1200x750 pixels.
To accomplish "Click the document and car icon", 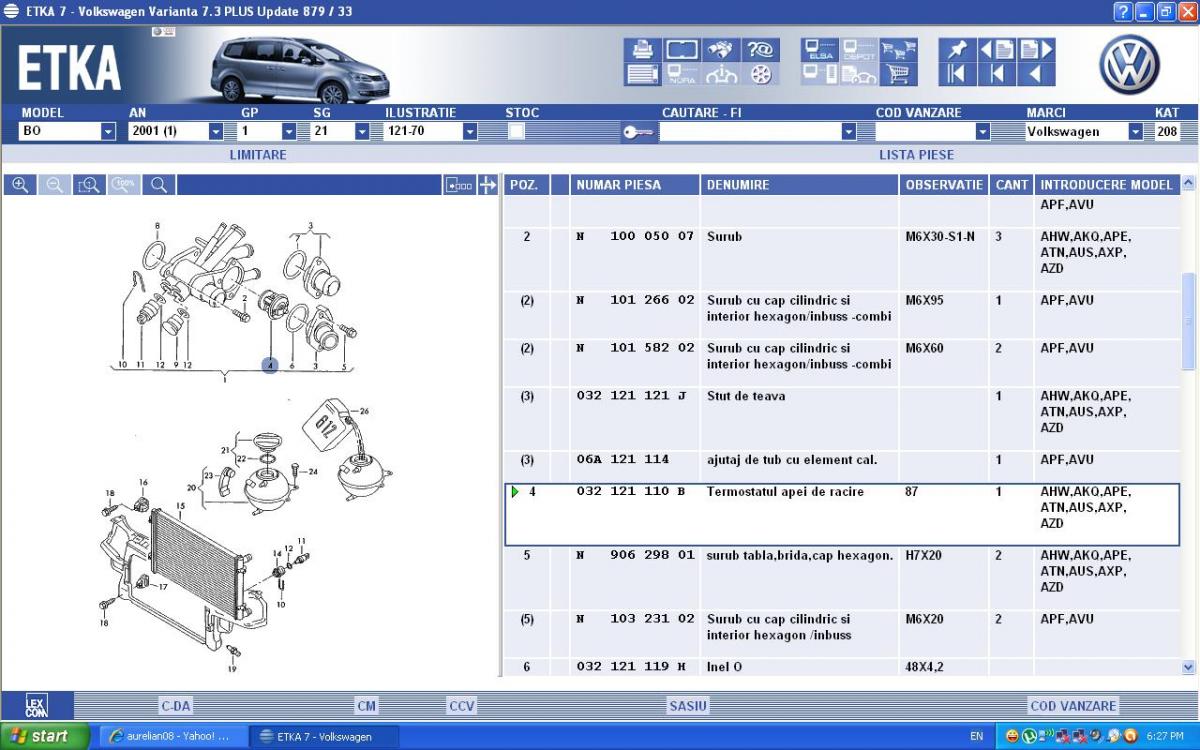I will click(x=859, y=74).
